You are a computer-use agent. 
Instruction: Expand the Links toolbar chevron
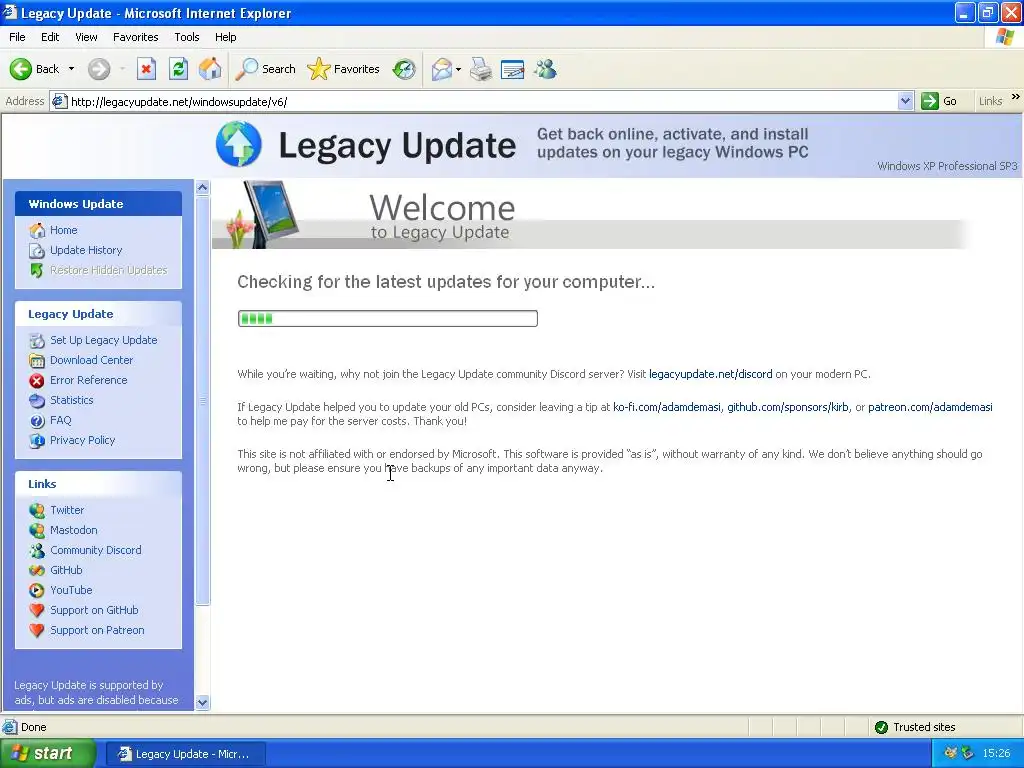[1016, 97]
